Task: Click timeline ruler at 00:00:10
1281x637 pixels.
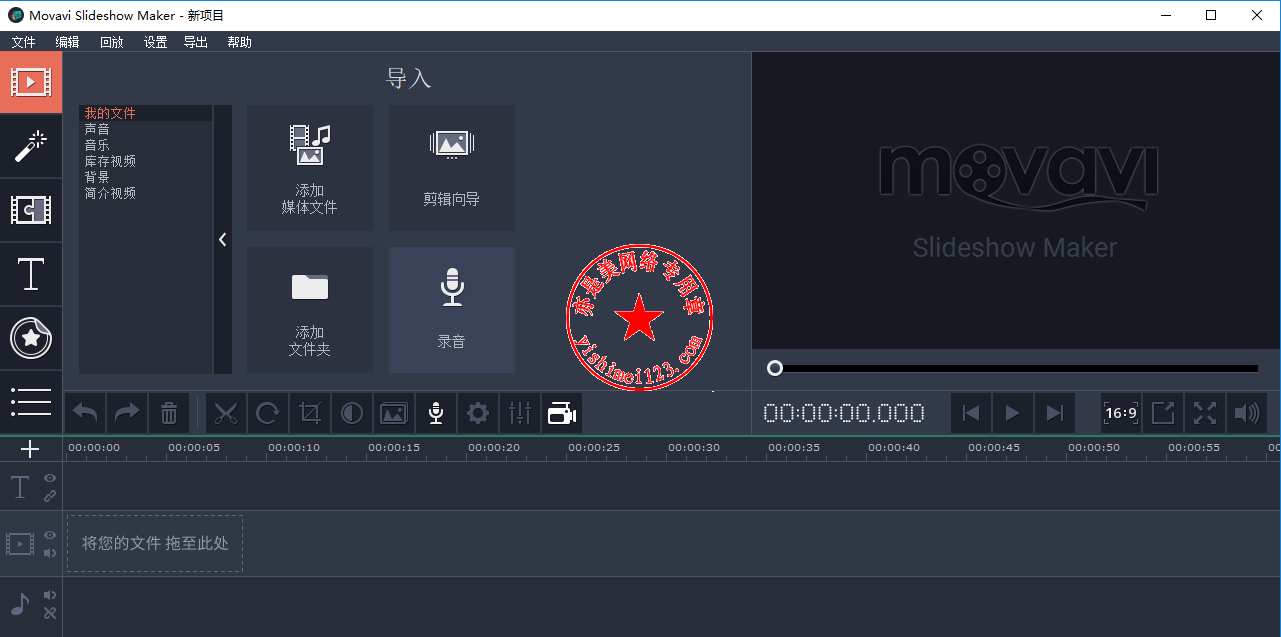Action: [x=294, y=448]
